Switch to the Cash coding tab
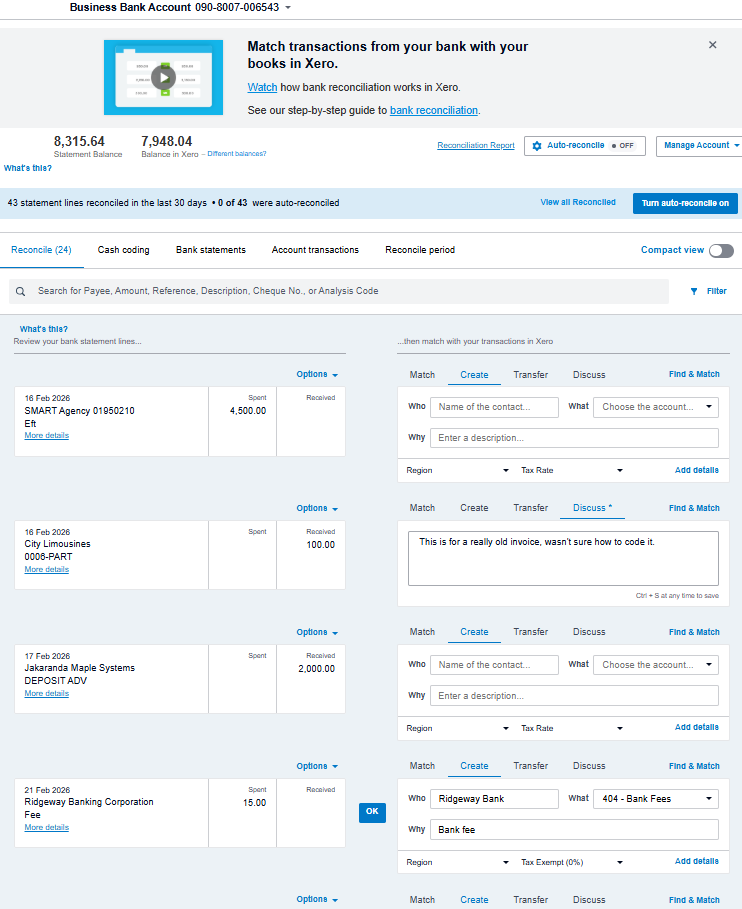 pos(123,250)
